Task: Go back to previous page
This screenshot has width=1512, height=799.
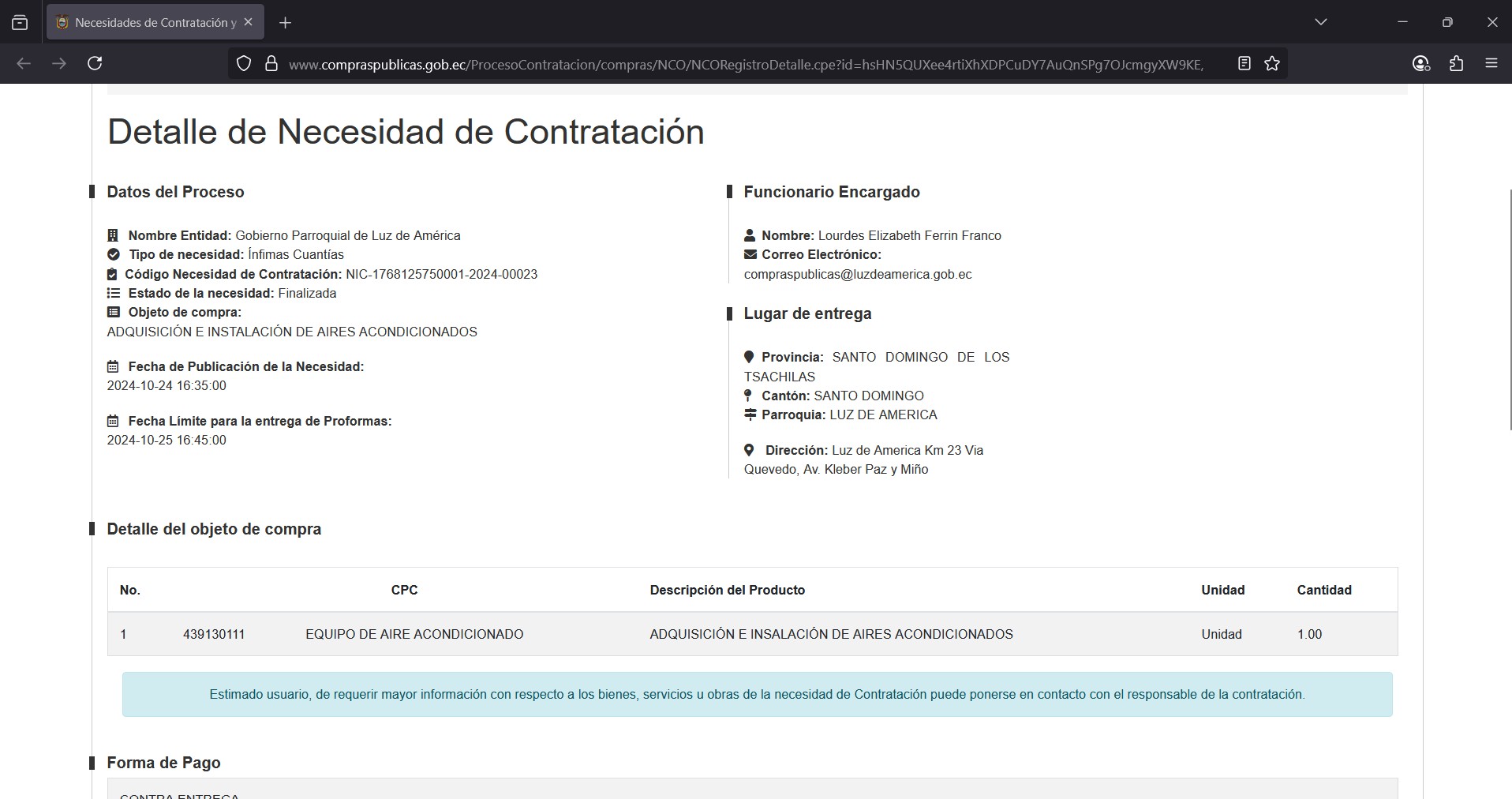Action: [24, 63]
